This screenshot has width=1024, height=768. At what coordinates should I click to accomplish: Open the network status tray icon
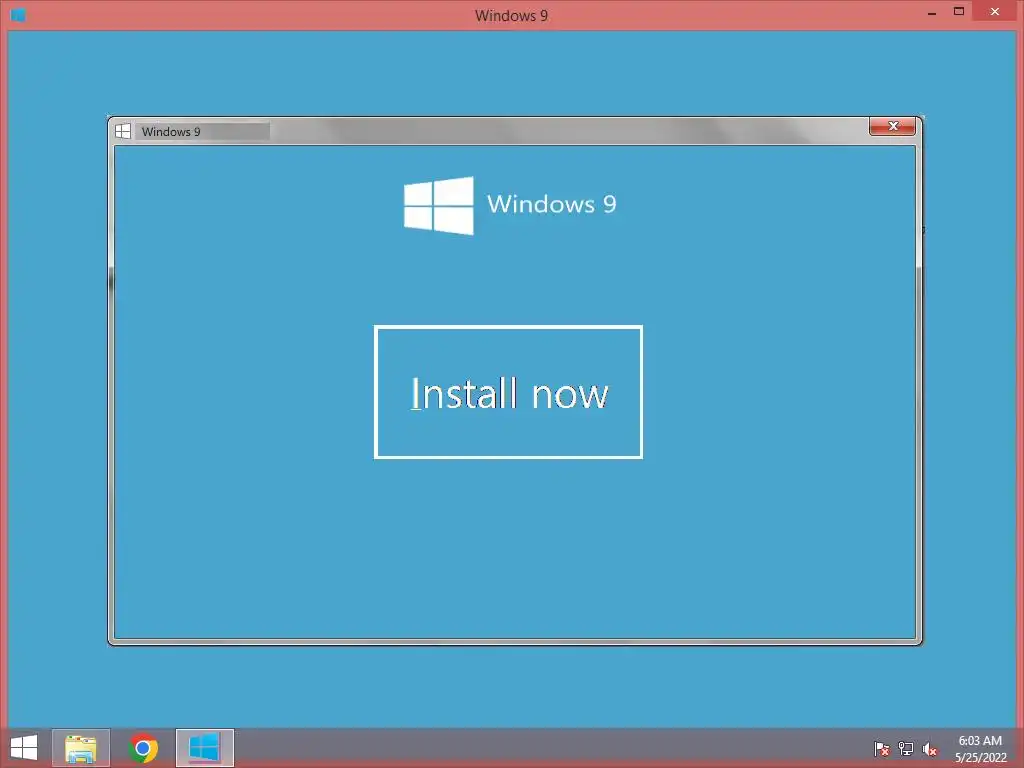906,749
